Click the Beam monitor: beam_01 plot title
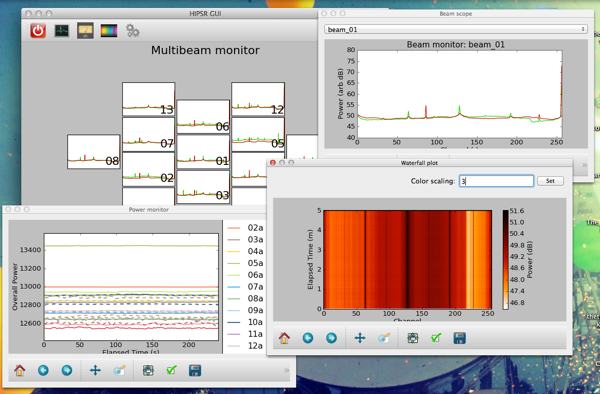This screenshot has width=600, height=394. tap(455, 45)
